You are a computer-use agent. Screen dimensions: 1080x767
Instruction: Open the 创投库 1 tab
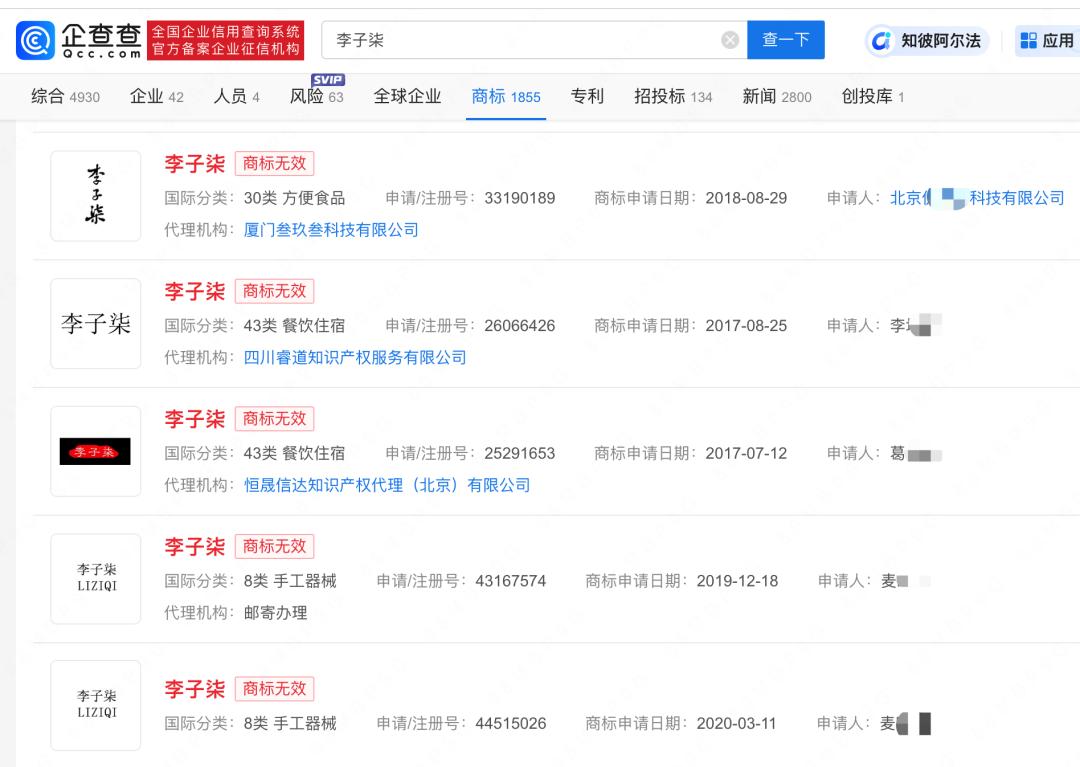pyautogui.click(x=873, y=96)
